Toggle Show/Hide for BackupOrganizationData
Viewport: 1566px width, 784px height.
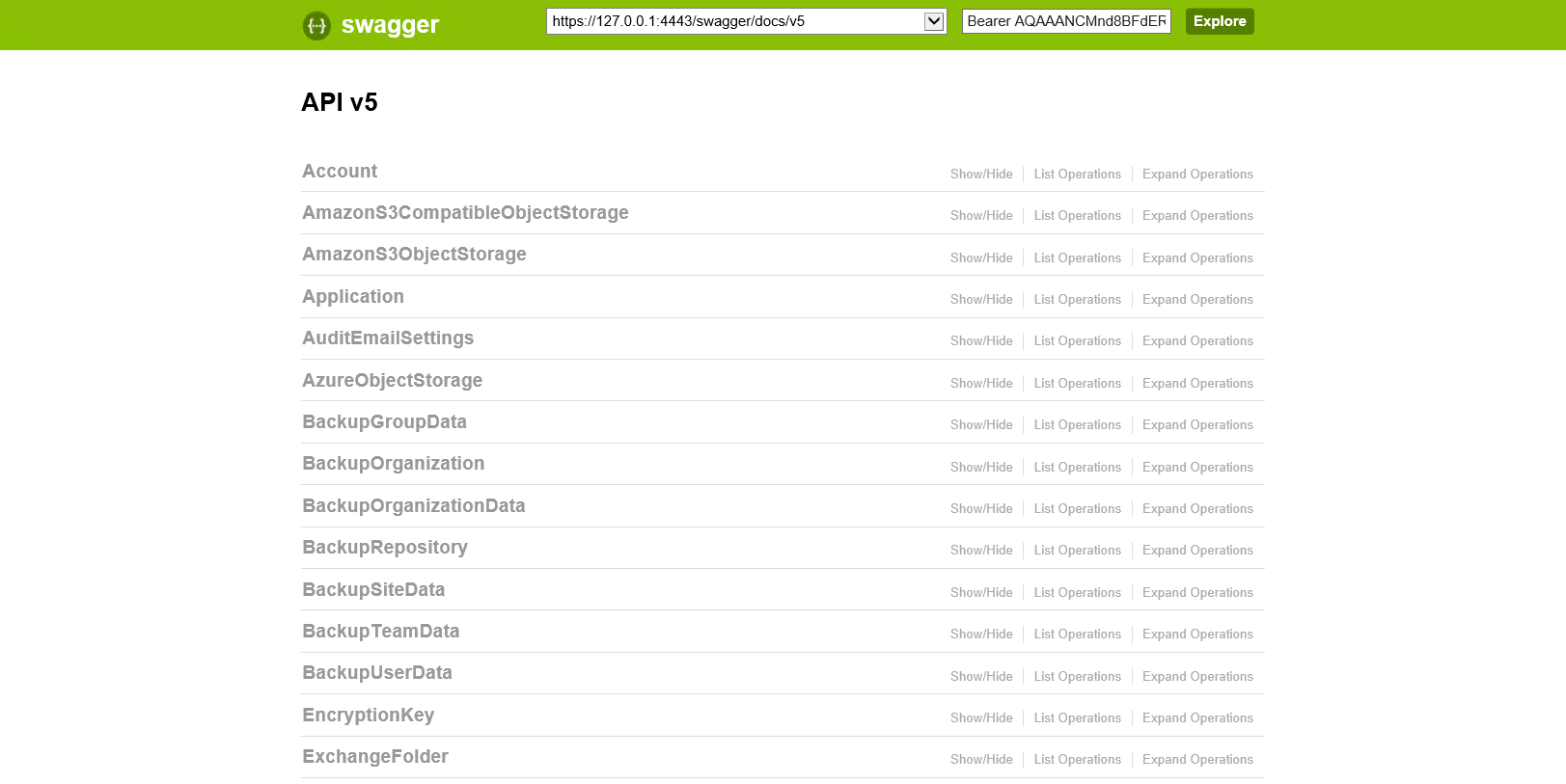point(981,509)
